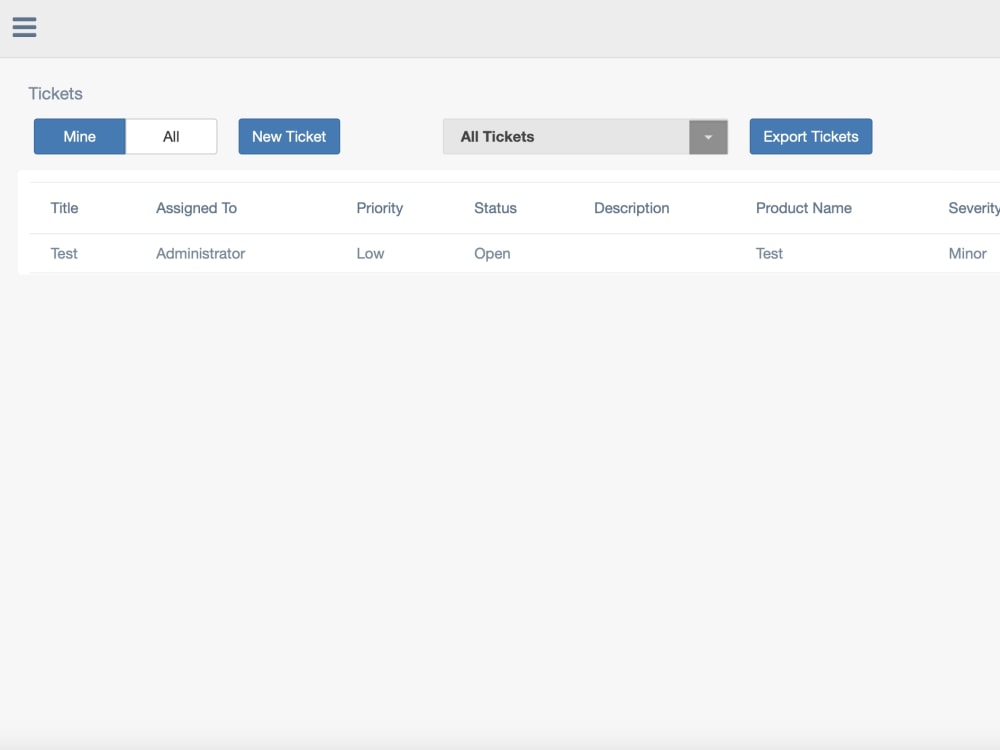1000x750 pixels.
Task: Create a New Ticket
Action: coord(289,136)
